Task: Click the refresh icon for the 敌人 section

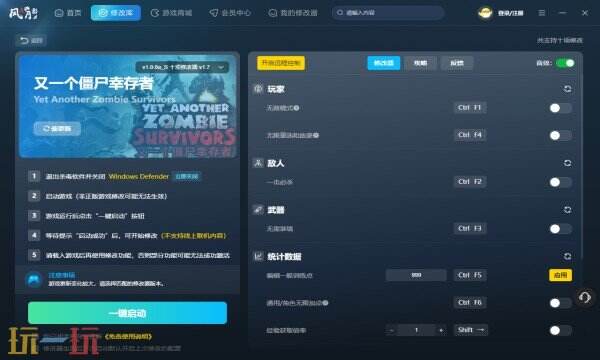Action: pos(567,163)
